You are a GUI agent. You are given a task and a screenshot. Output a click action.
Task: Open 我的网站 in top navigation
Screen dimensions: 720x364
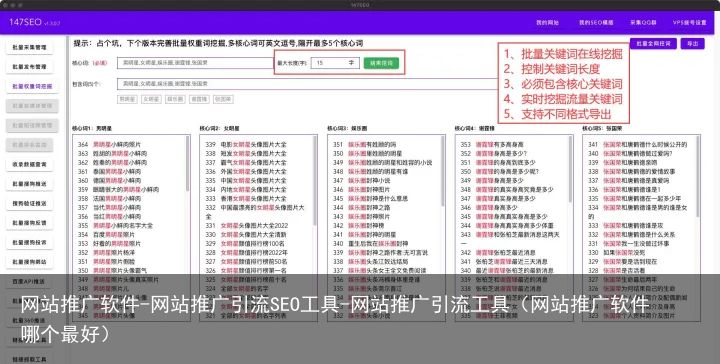click(x=547, y=22)
